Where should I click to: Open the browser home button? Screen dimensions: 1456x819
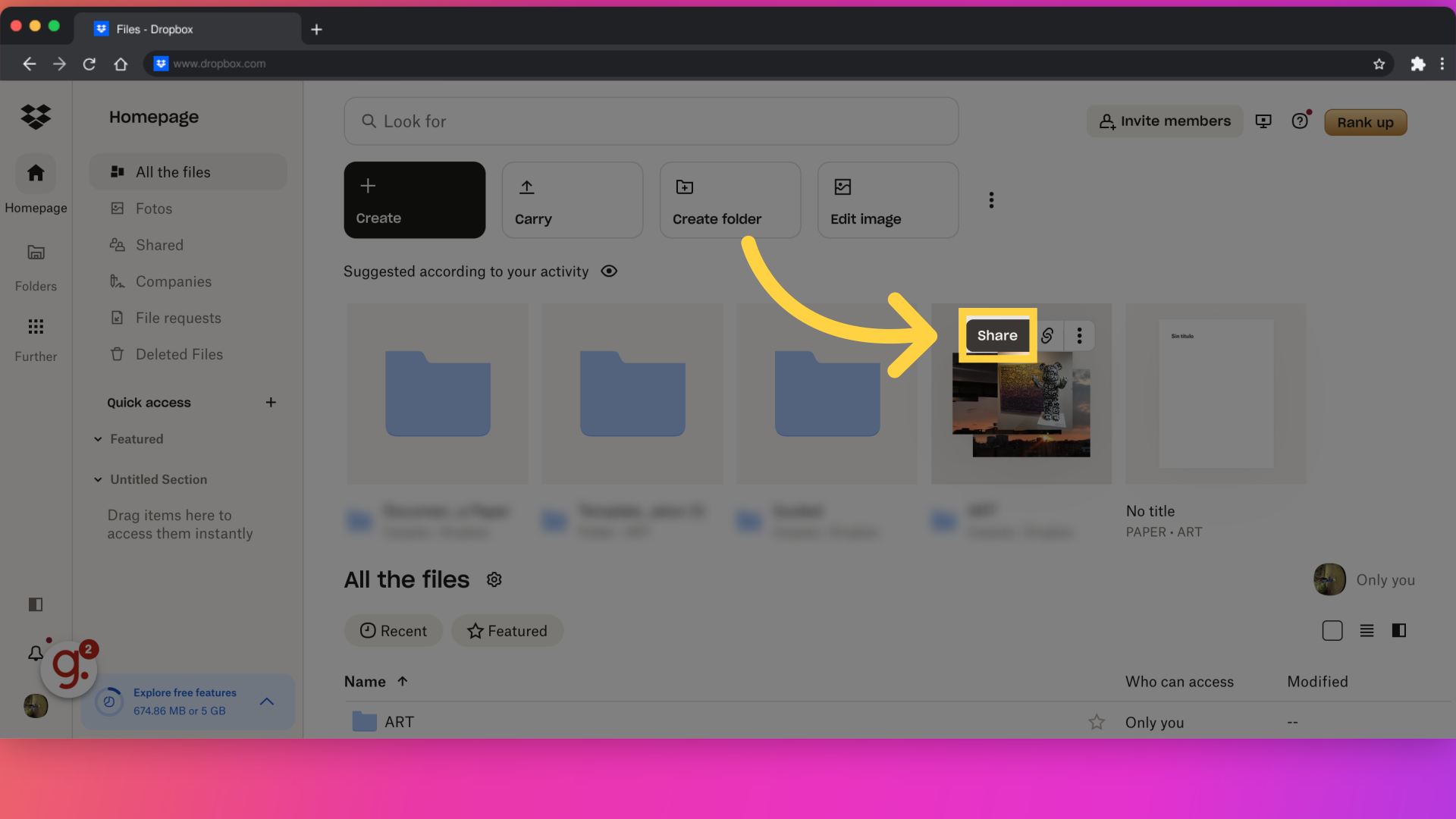point(121,64)
